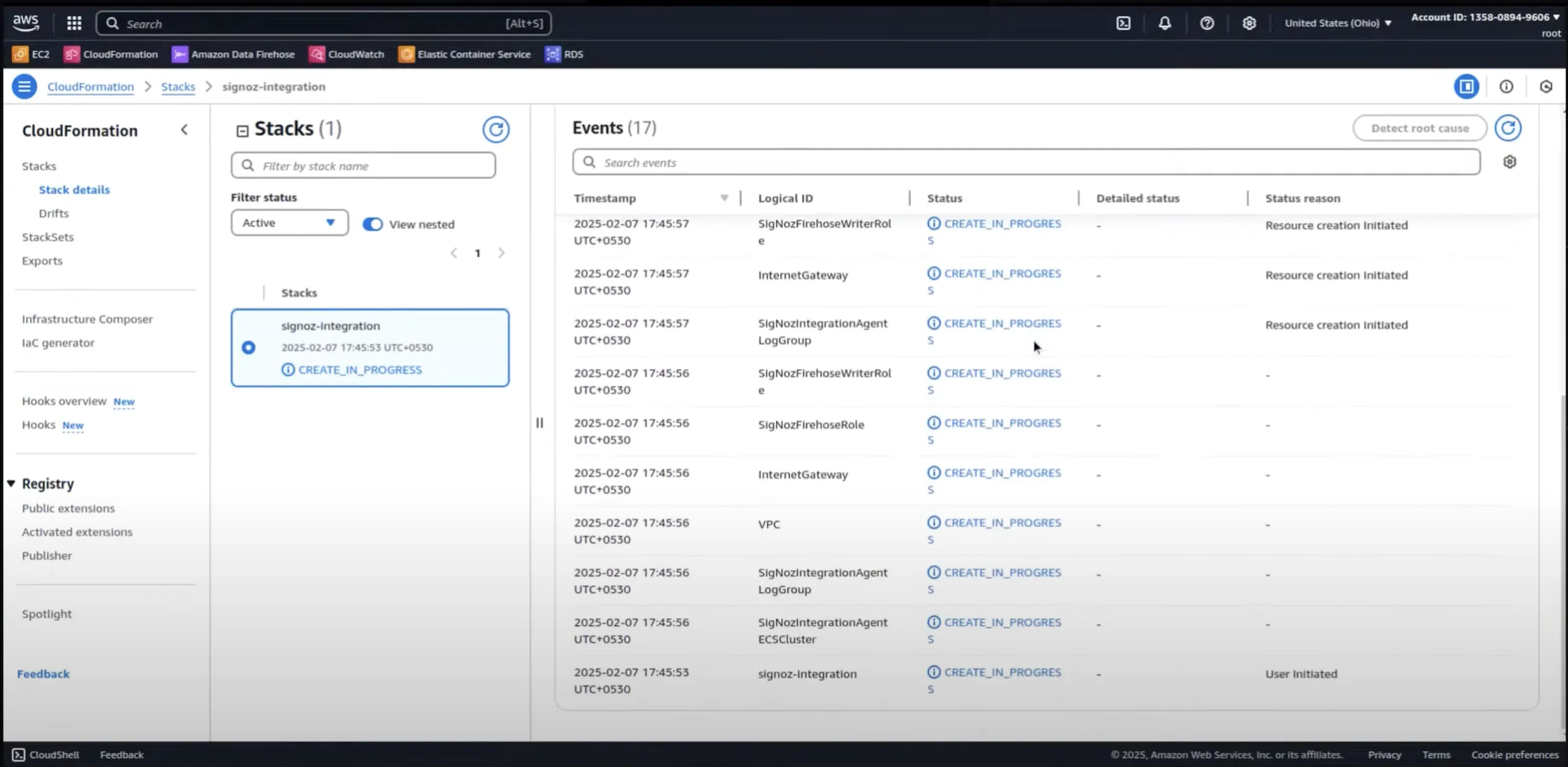
Task: Open Elastic Container Service shortcut
Action: (x=465, y=54)
